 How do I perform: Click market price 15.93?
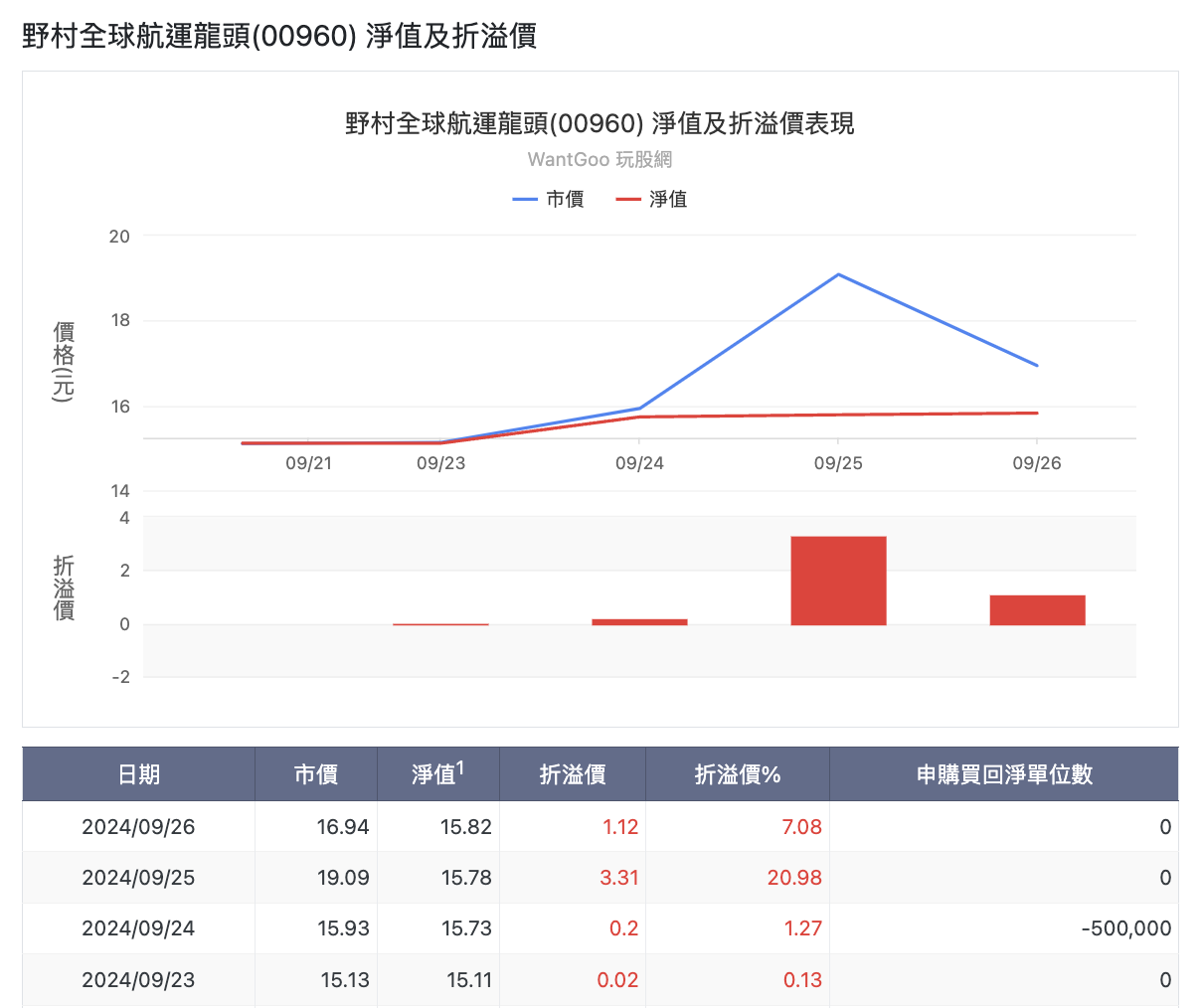[x=343, y=928]
